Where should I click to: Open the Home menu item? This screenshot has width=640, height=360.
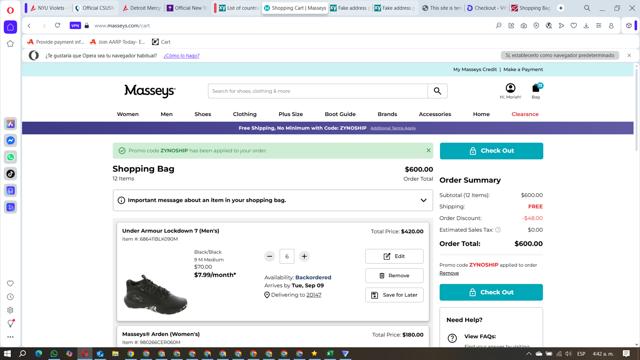click(x=481, y=114)
